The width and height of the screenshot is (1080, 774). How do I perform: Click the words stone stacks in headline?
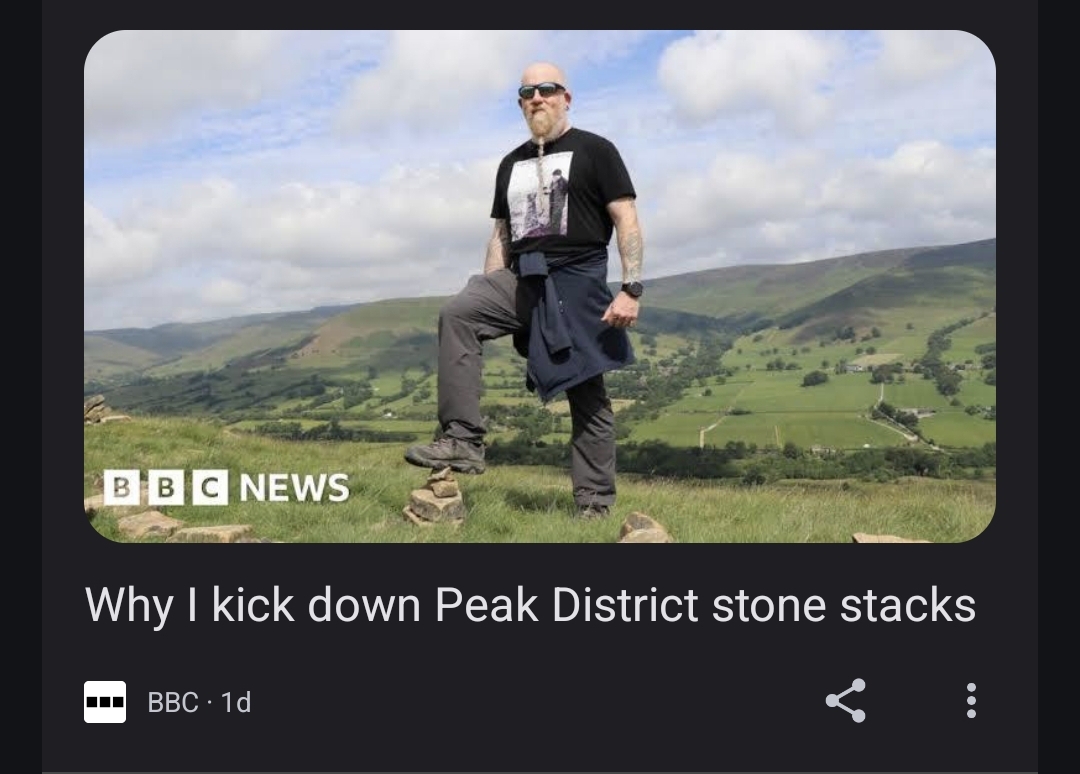click(844, 605)
